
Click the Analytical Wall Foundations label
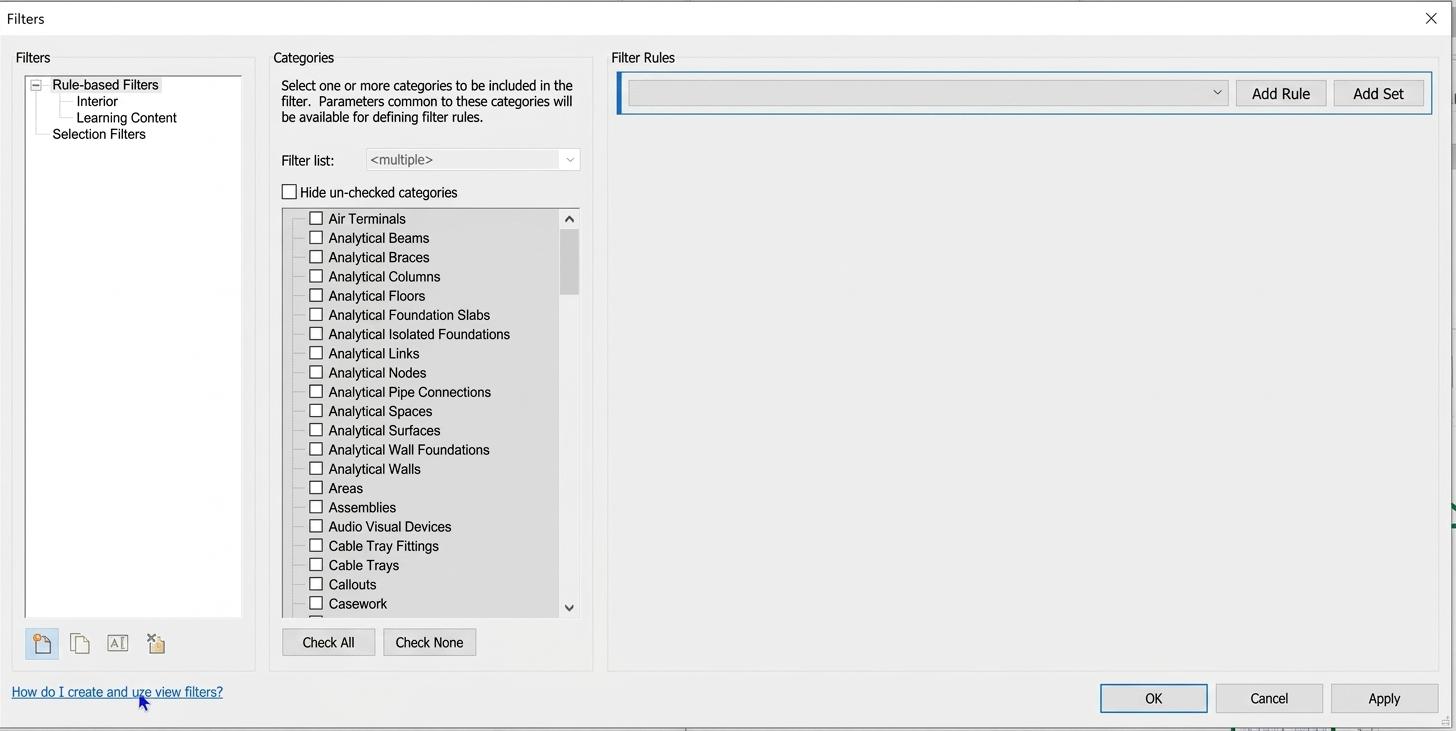[x=409, y=449]
